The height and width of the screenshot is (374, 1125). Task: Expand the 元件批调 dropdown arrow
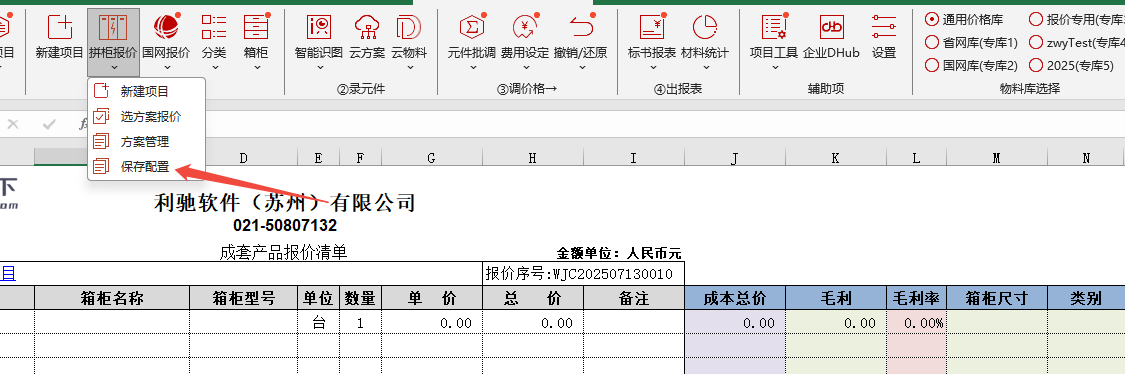point(472,67)
